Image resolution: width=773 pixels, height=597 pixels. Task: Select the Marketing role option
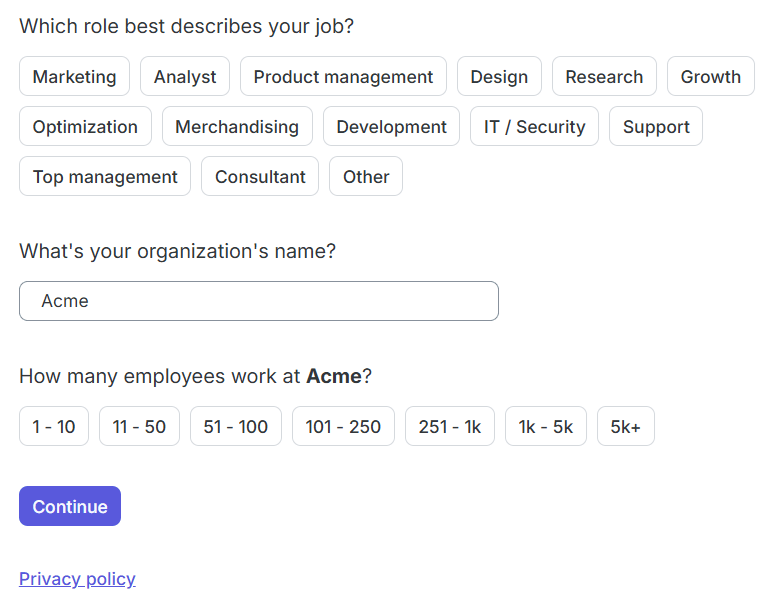[74, 76]
